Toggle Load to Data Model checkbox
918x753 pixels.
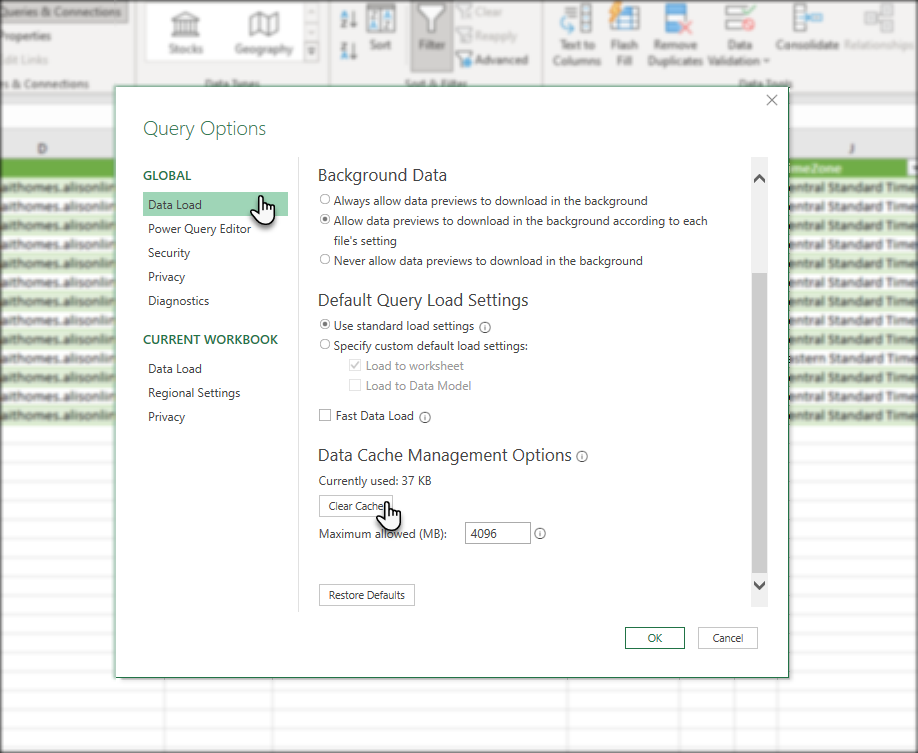[x=355, y=385]
